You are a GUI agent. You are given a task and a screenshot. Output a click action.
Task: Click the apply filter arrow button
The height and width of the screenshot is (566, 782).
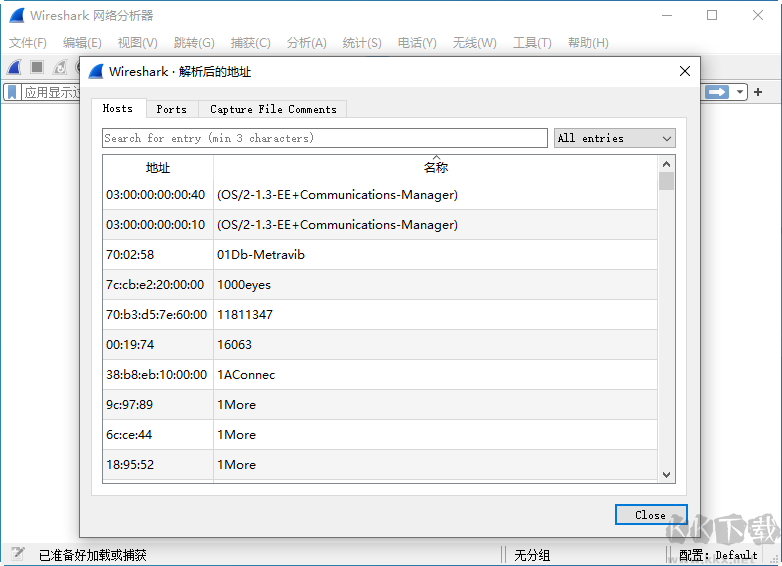pyautogui.click(x=716, y=92)
